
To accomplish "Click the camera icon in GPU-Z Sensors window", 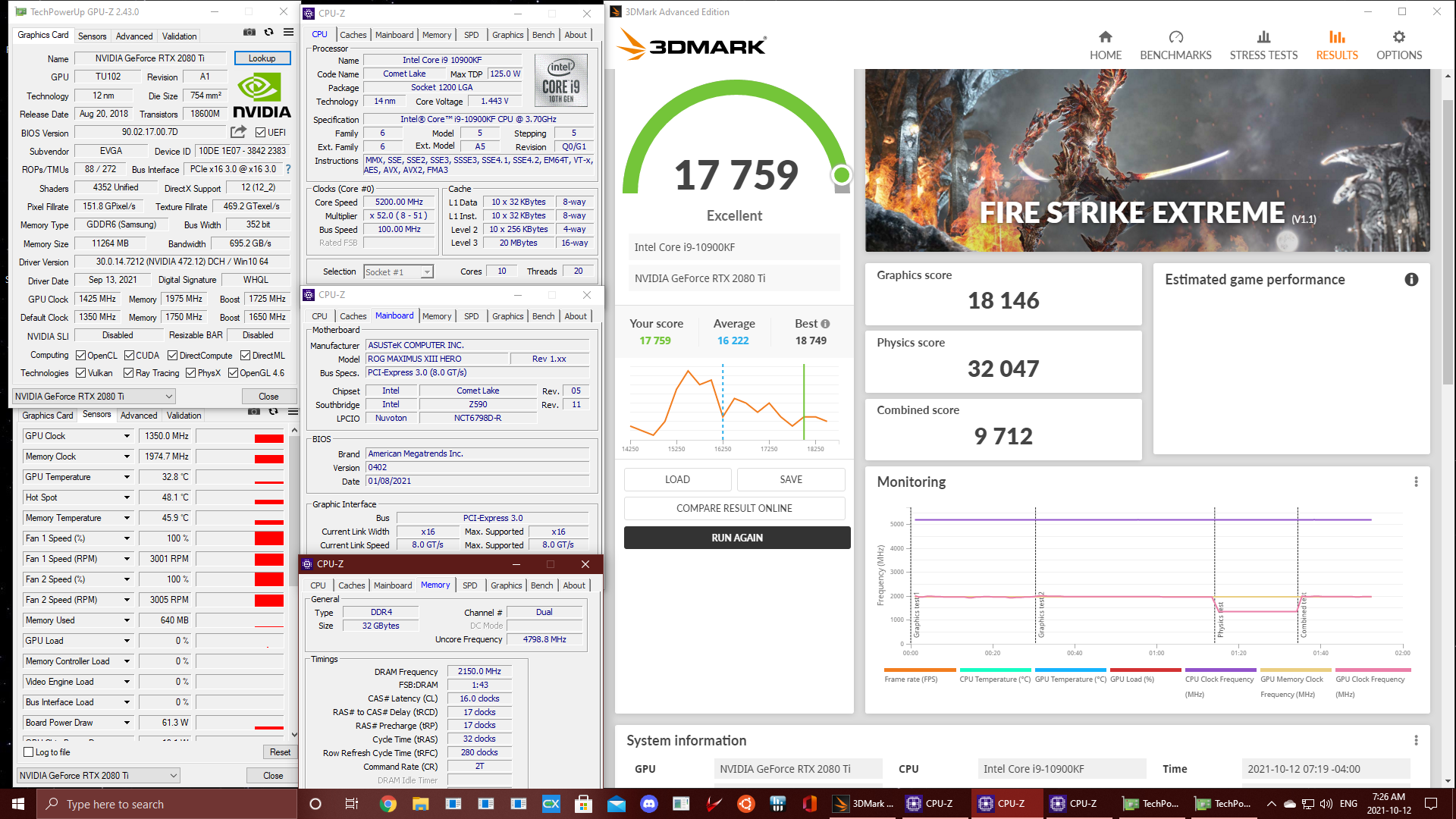I will [253, 412].
